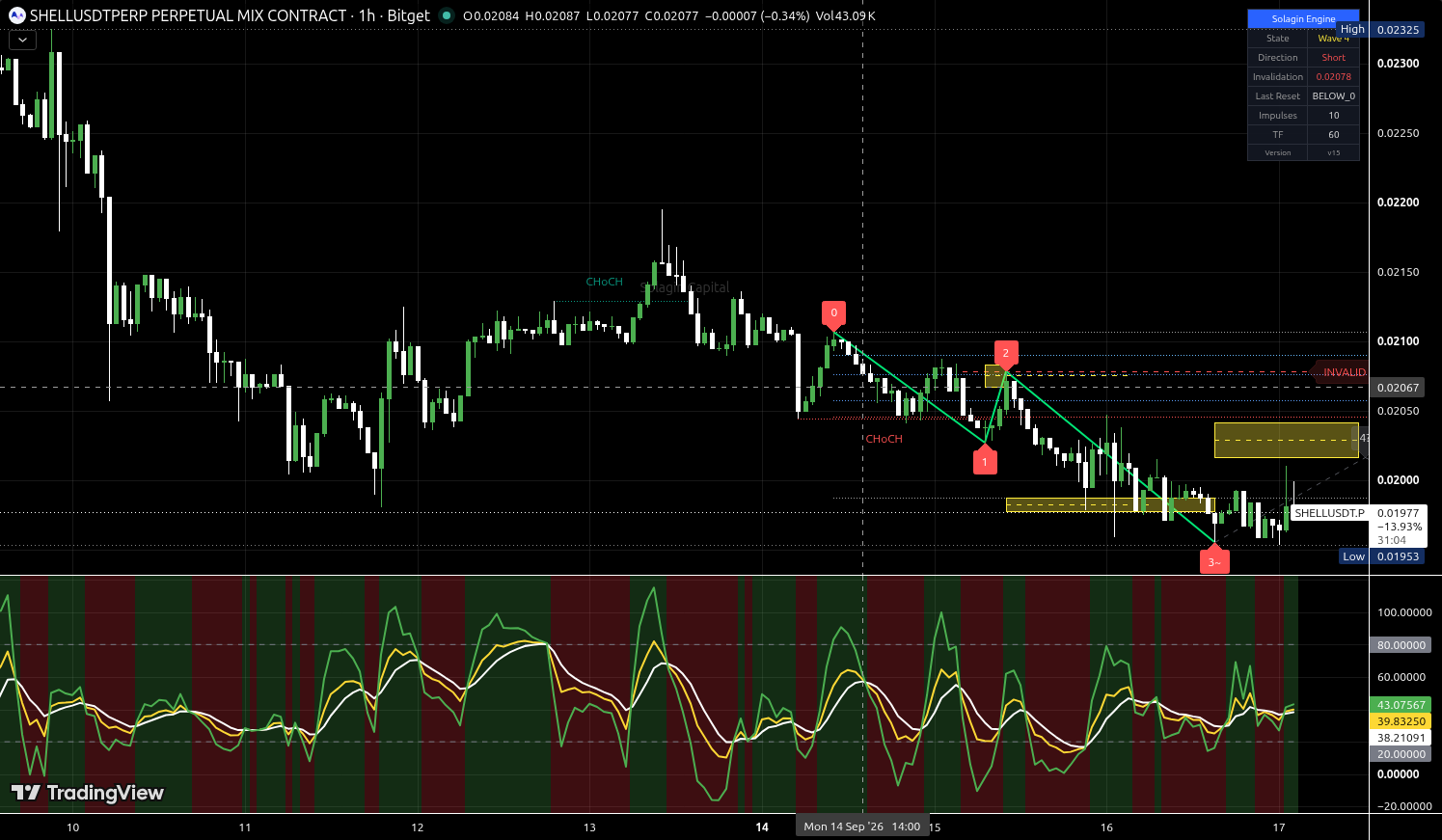Click the State row label
The width and height of the screenshot is (1442, 840).
[1277, 39]
